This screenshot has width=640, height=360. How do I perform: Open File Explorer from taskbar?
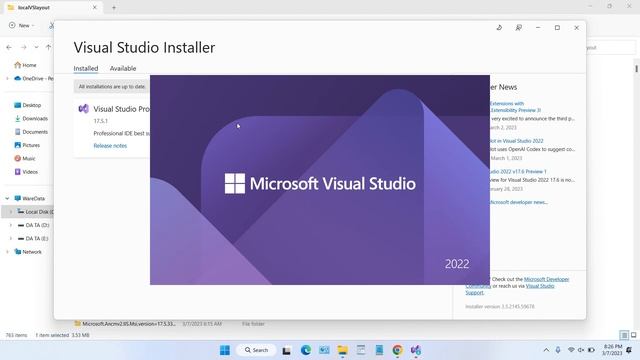coord(342,350)
